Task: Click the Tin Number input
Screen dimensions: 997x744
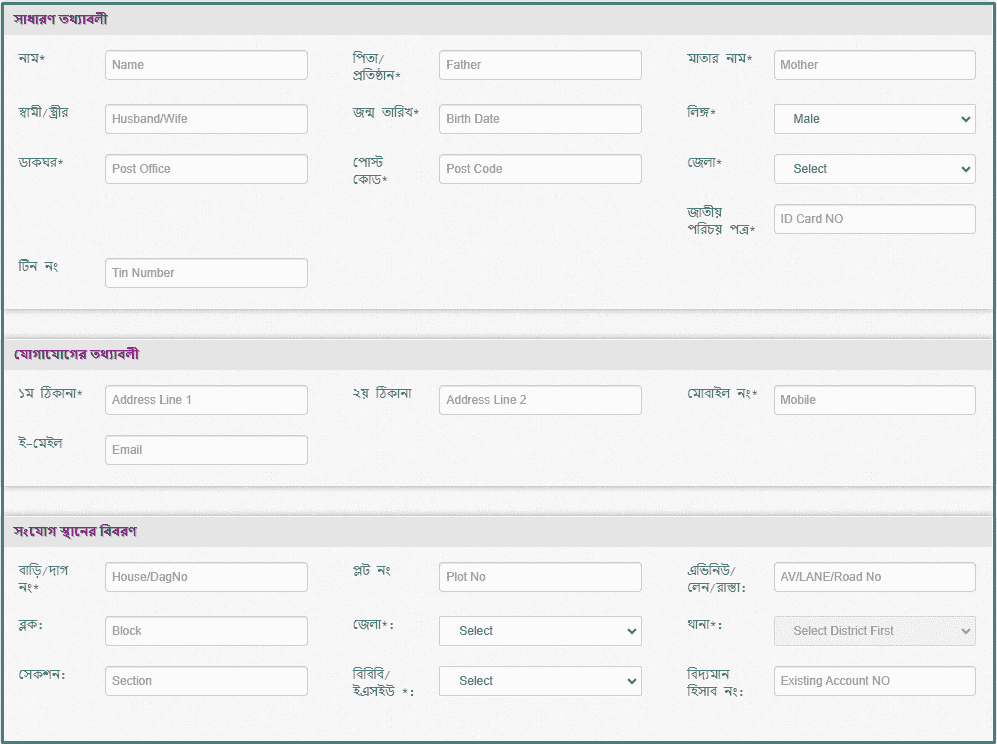Action: [x=206, y=273]
